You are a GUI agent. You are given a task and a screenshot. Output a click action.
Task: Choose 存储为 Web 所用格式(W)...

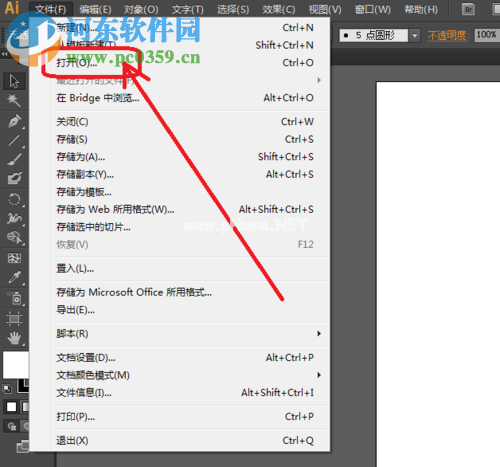click(x=191, y=209)
